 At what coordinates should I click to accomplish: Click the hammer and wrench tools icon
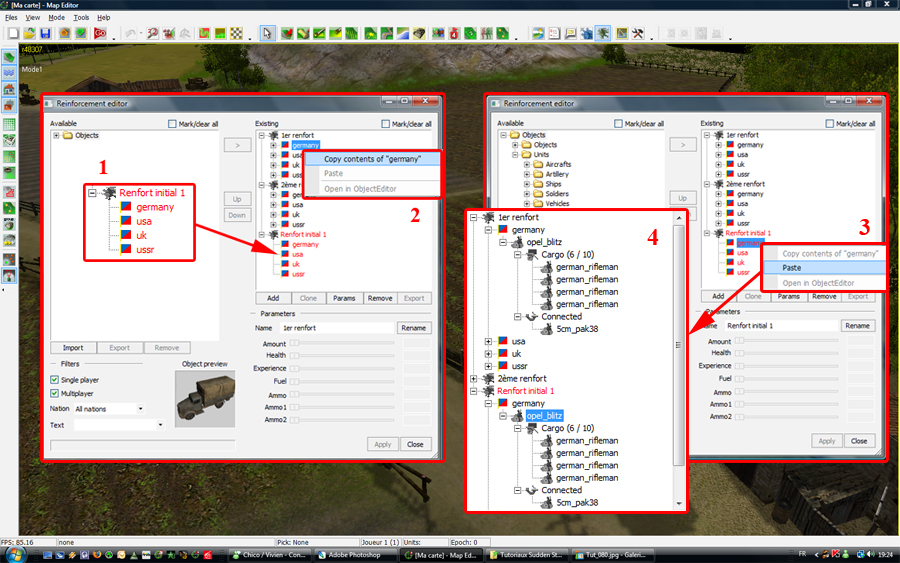pyautogui.click(x=638, y=33)
